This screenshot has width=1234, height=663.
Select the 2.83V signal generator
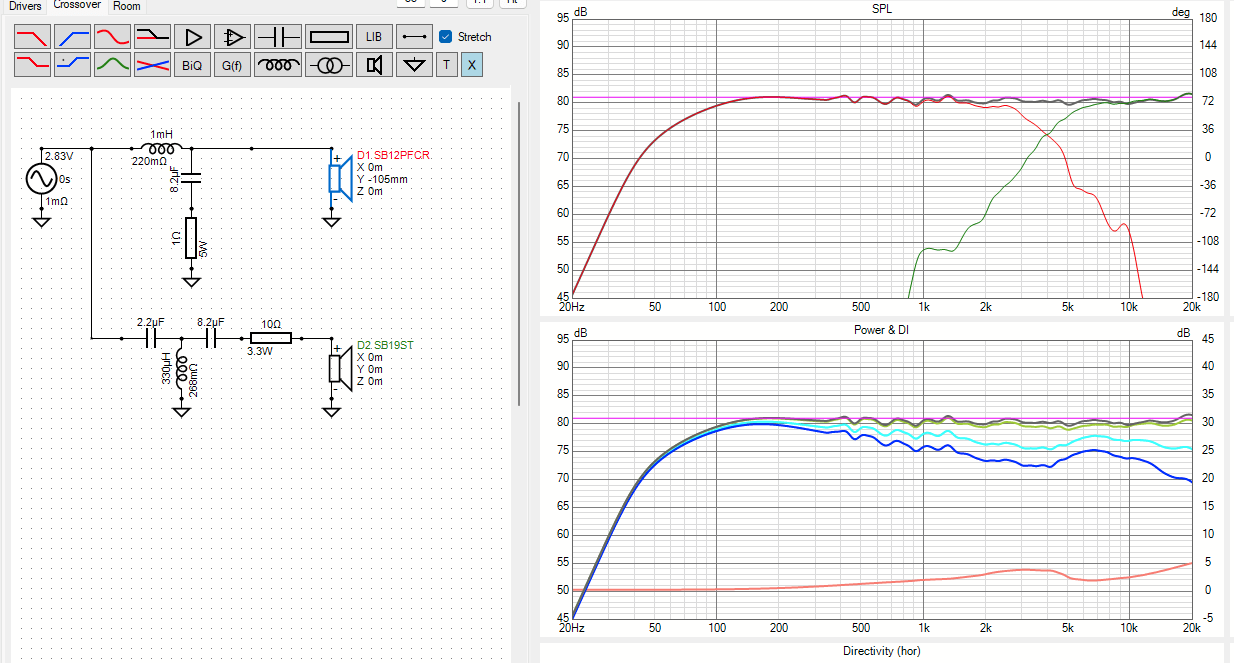click(41, 179)
